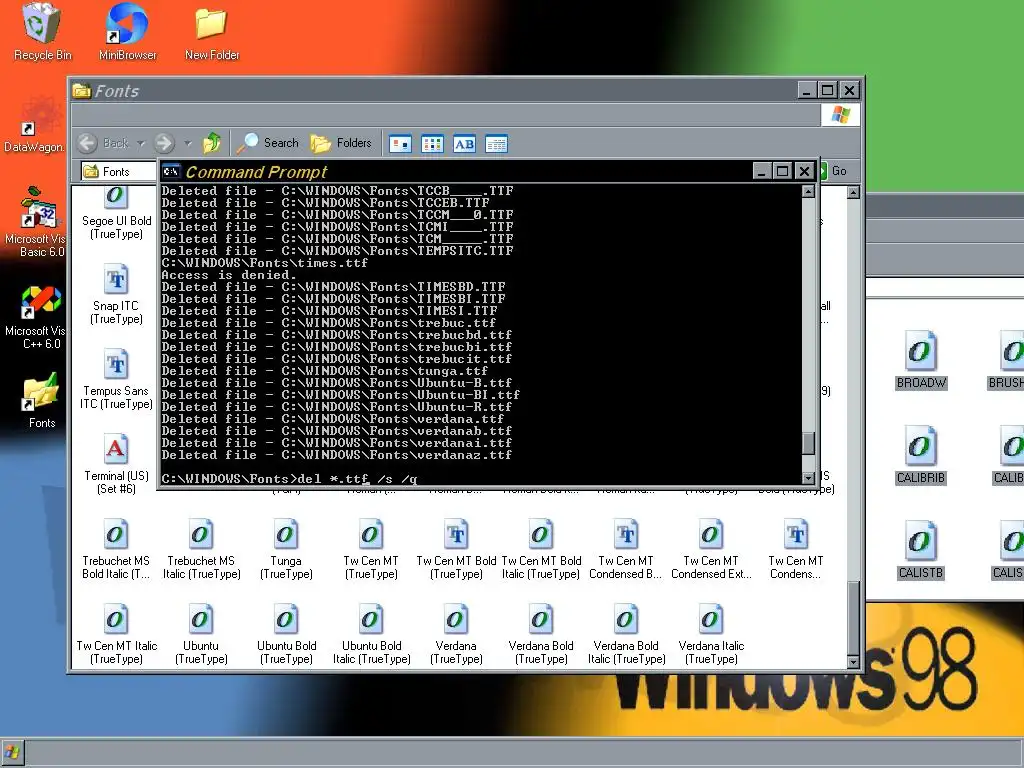Select Tw Cen MT Condensed Ext... font
Image resolution: width=1024 pixels, height=768 pixels.
pos(711,549)
